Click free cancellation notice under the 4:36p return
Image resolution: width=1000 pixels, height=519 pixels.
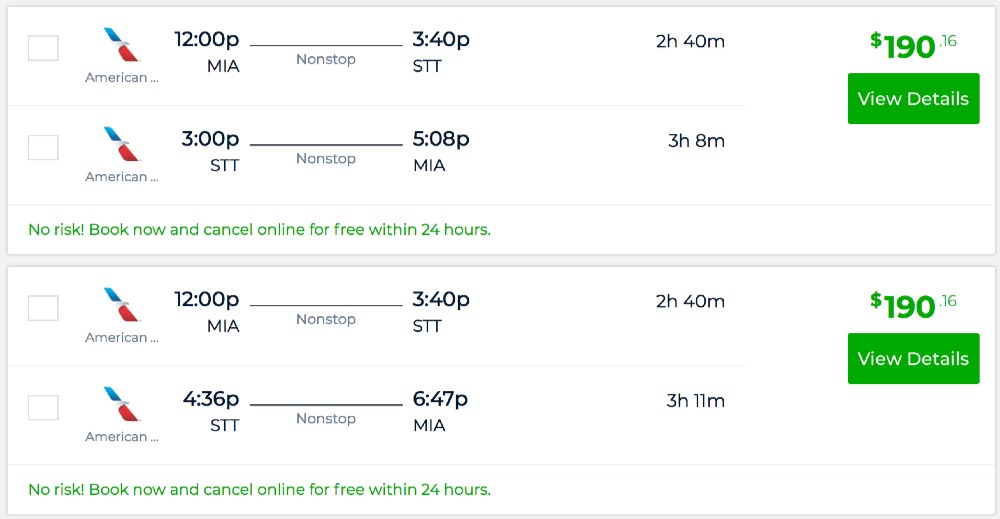point(259,490)
